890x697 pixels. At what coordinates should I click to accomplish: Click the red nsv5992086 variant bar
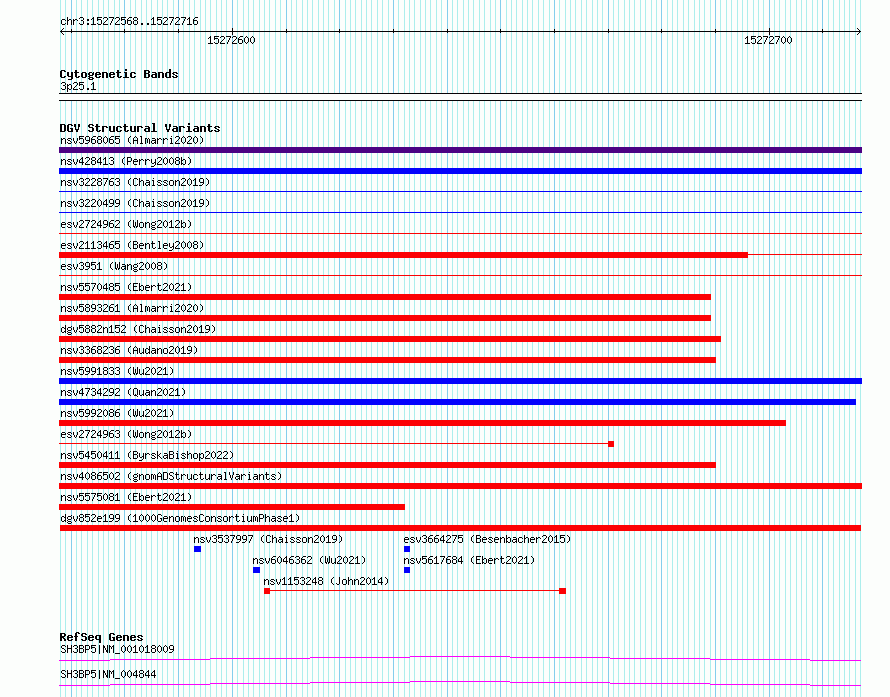point(423,423)
